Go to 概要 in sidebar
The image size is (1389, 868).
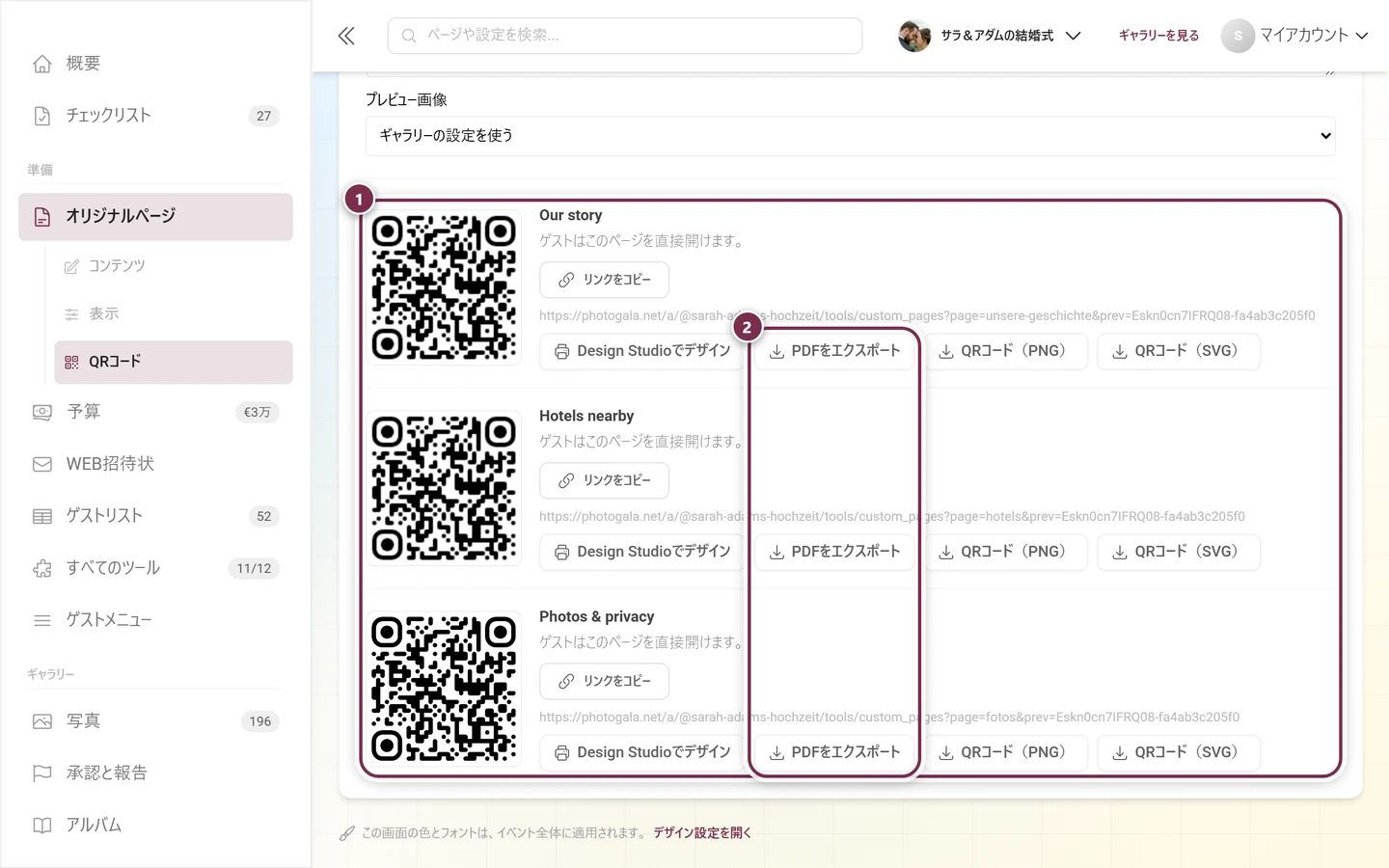pos(155,64)
